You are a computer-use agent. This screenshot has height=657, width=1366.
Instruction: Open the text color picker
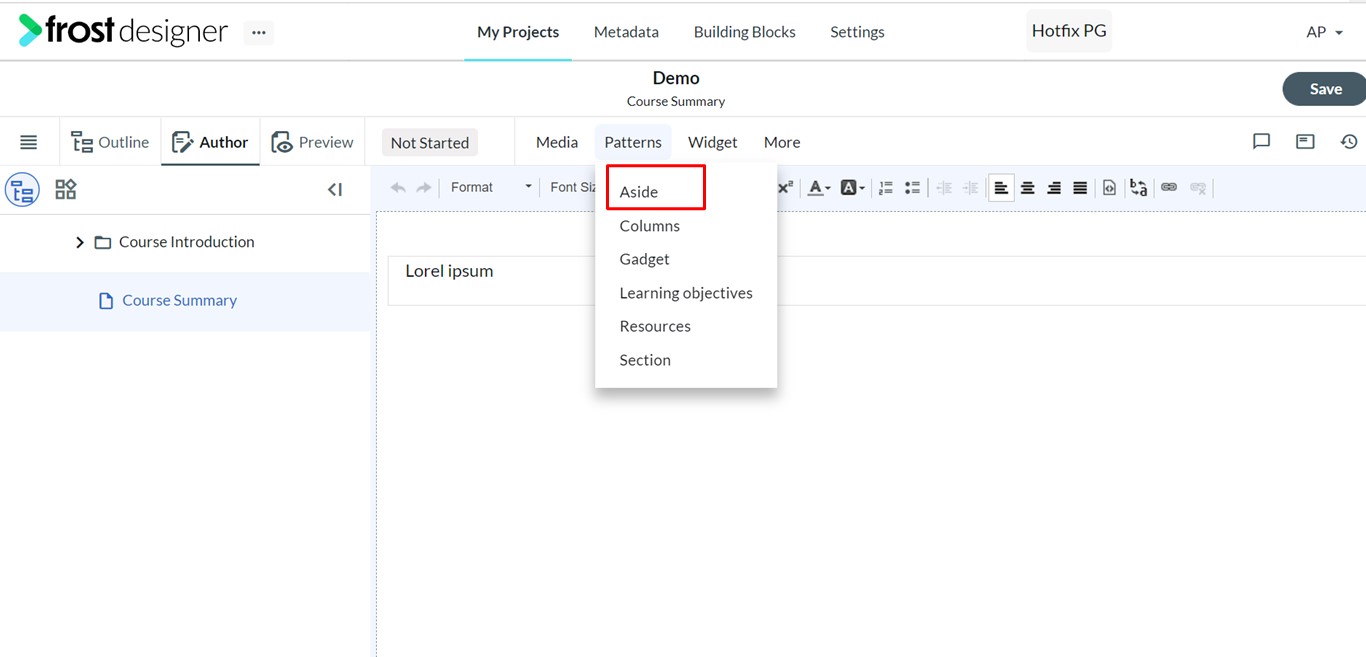[x=819, y=187]
